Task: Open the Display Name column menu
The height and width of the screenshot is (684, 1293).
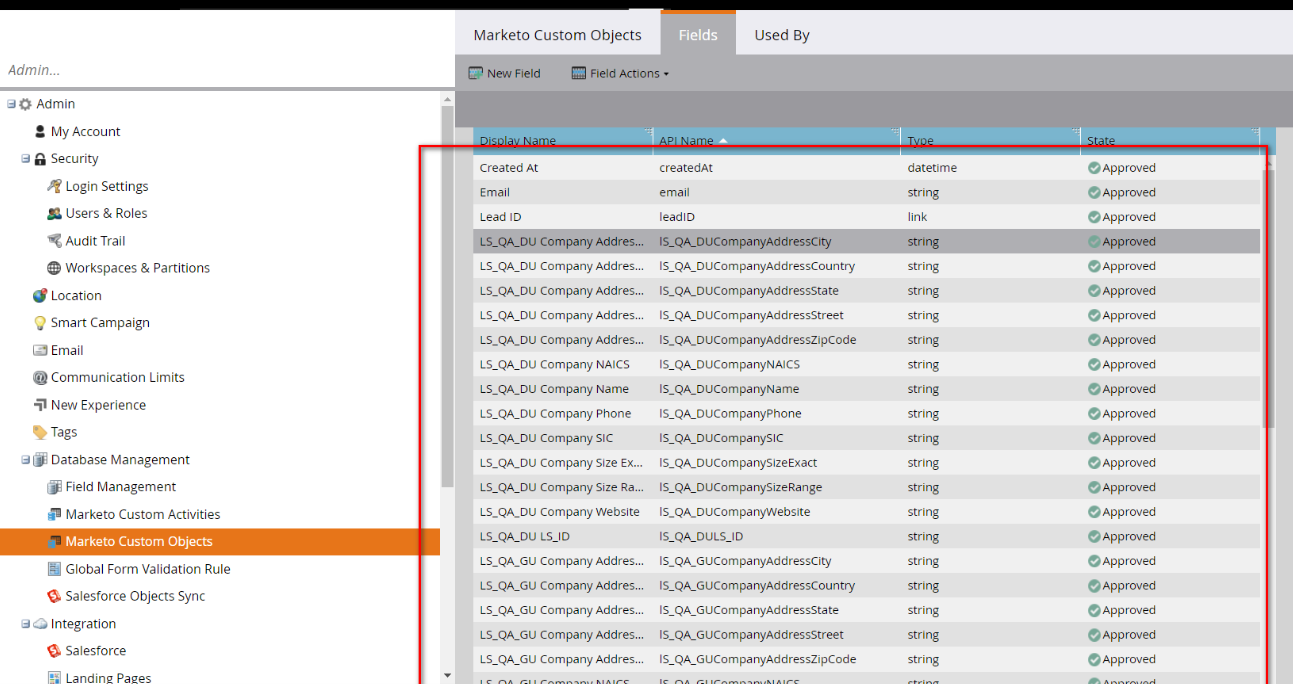Action: click(x=648, y=132)
